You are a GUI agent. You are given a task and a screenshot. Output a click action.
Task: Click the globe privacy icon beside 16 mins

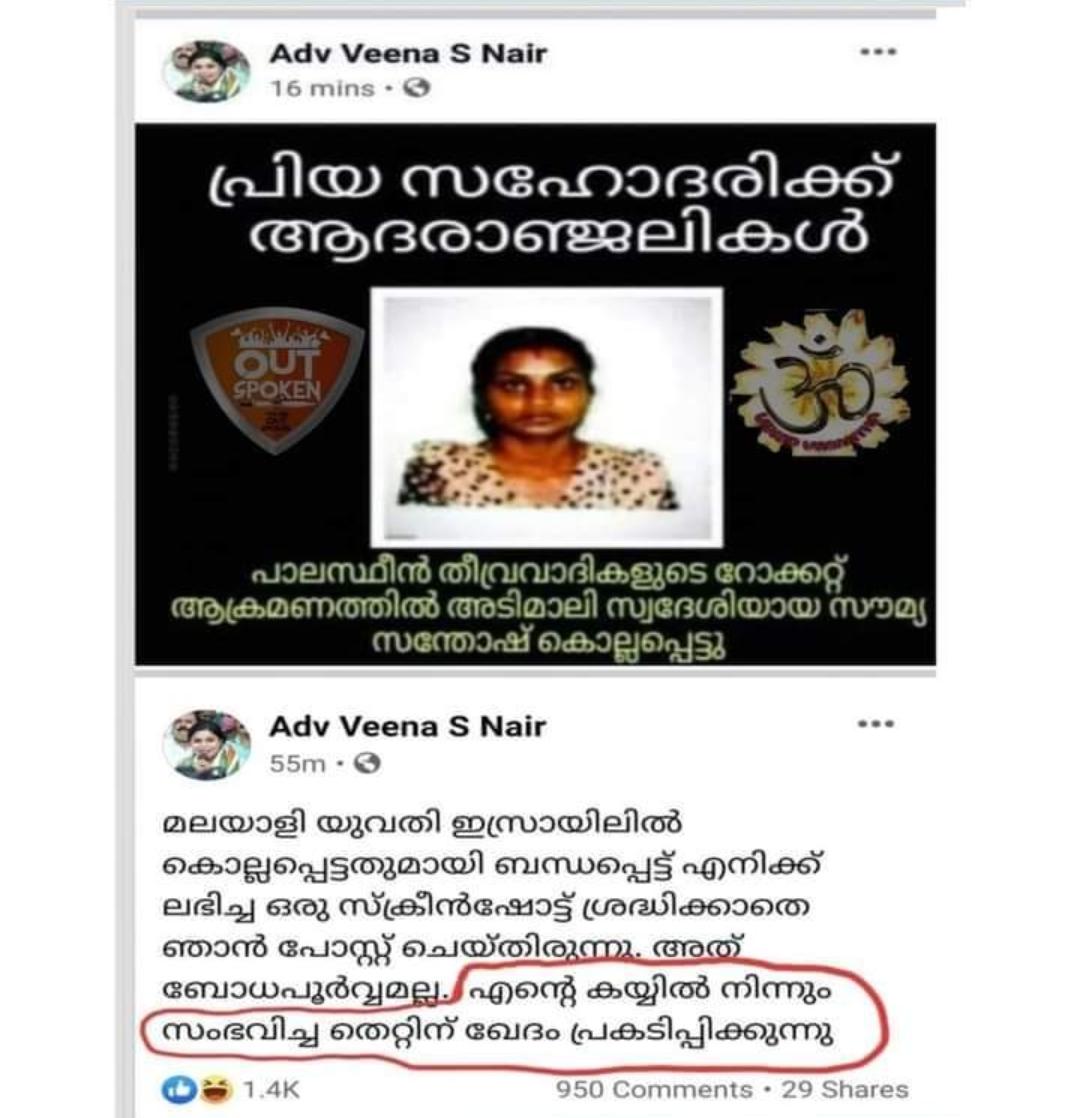417,88
